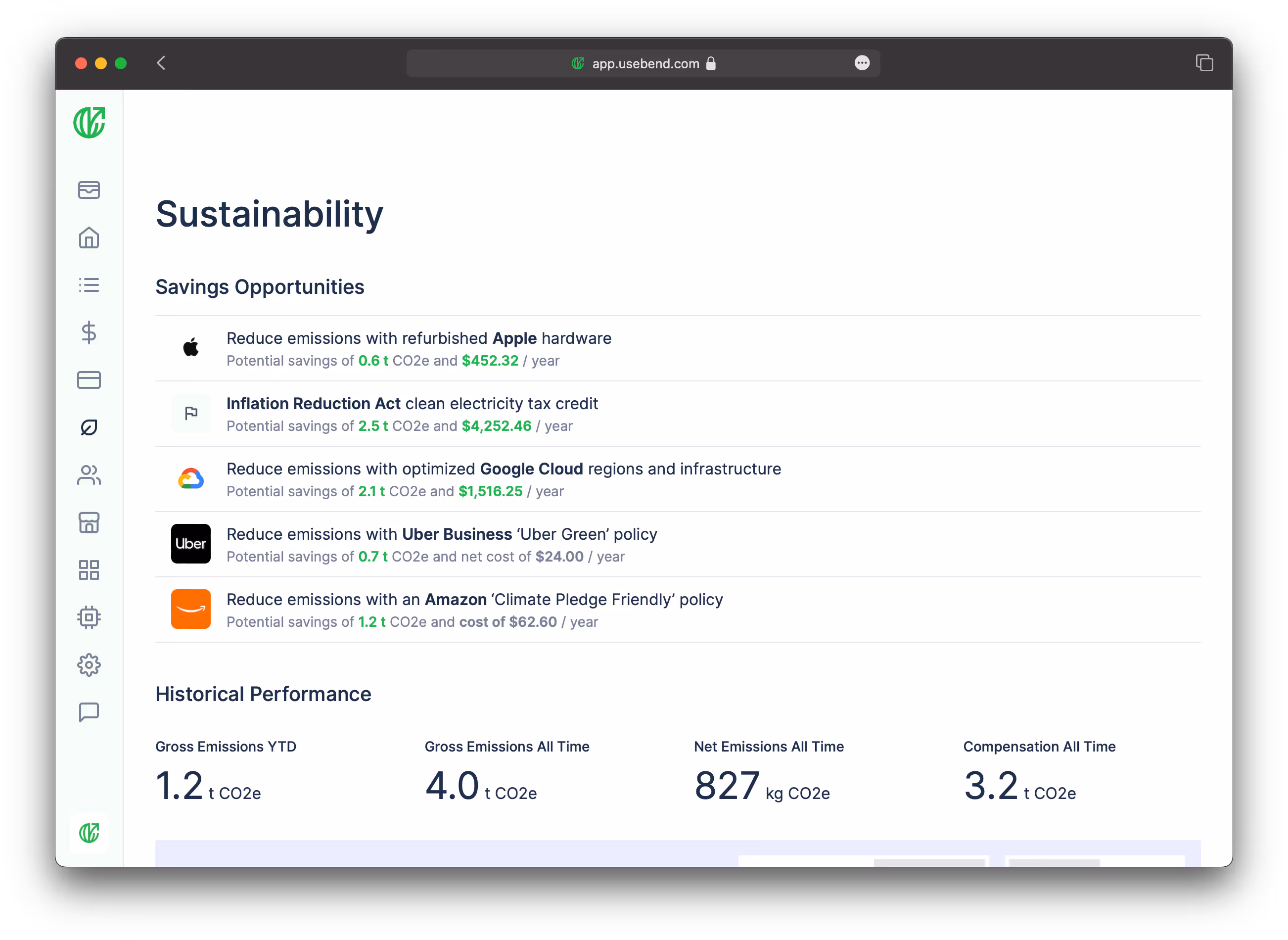Click the flag icon beside Inflation Reduction Act
Viewport: 1288px width, 940px height.
click(x=191, y=413)
